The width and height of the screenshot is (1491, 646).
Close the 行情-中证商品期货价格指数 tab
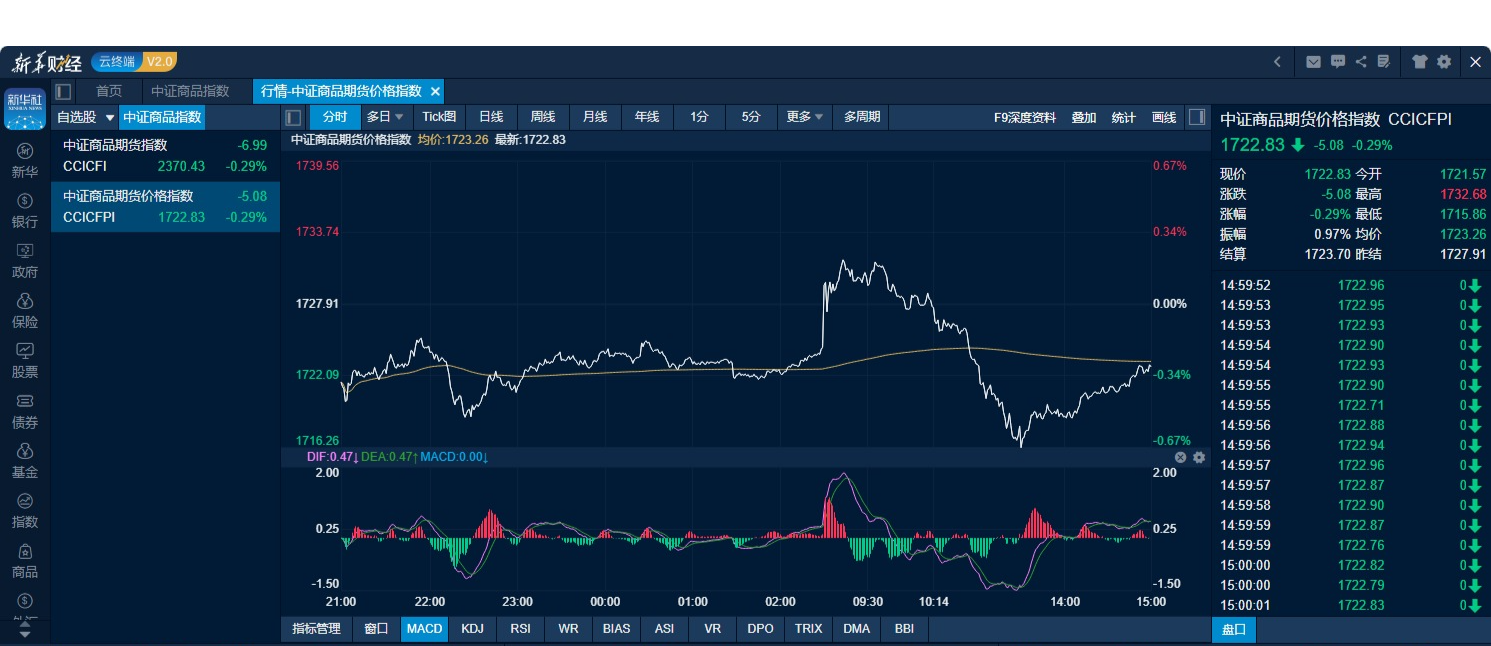coord(435,91)
